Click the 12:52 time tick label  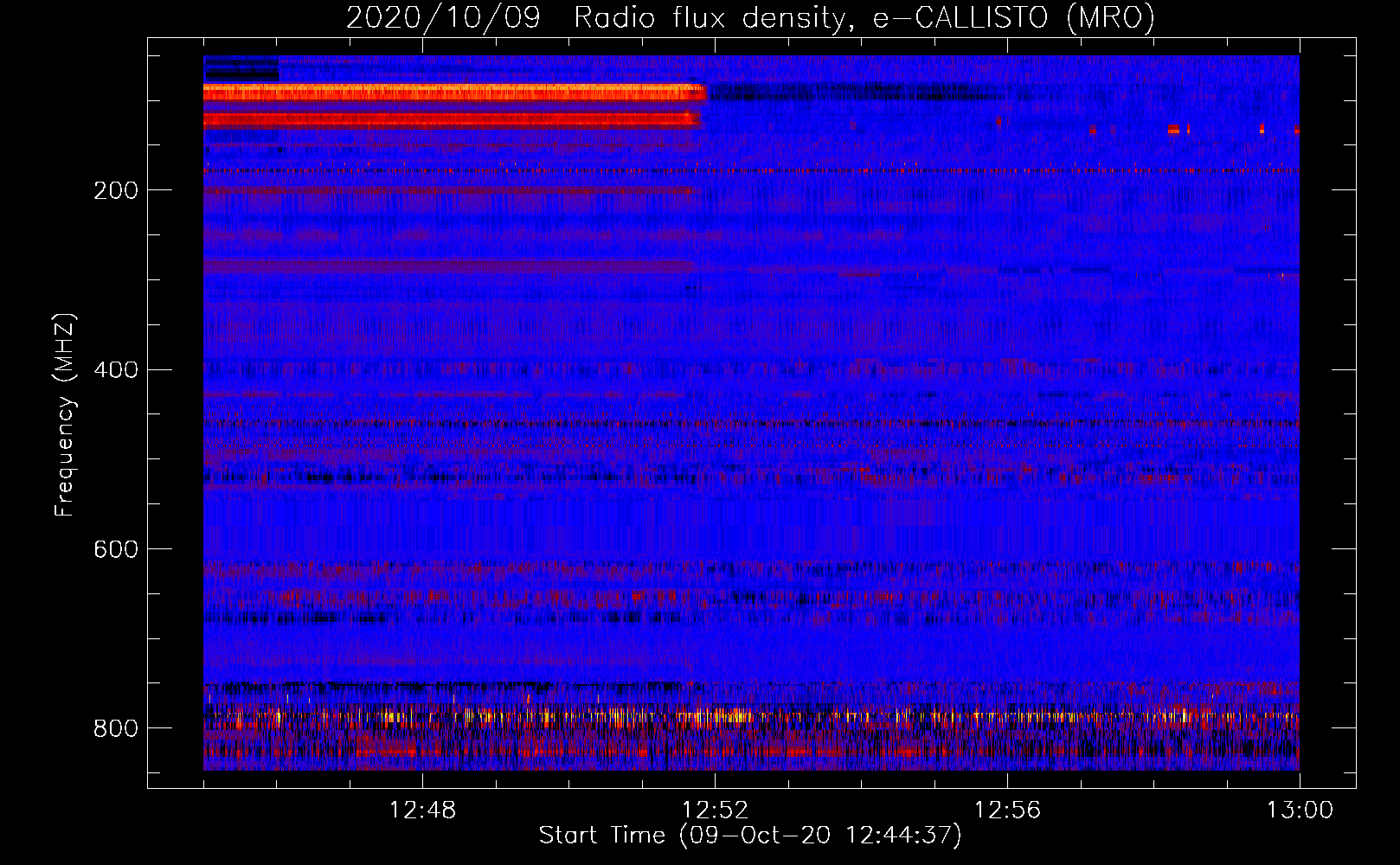tap(715, 811)
